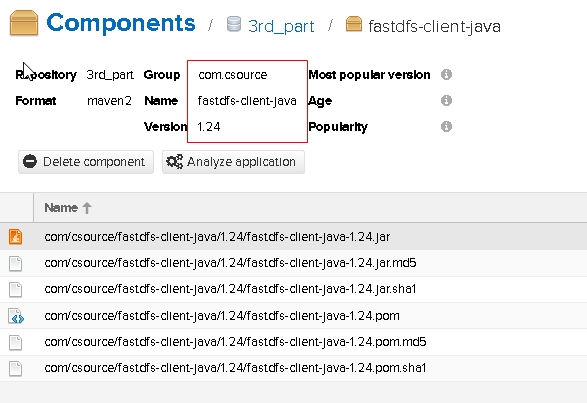Open the 3rd_part breadcrumb link
The width and height of the screenshot is (587, 403).
tap(281, 26)
